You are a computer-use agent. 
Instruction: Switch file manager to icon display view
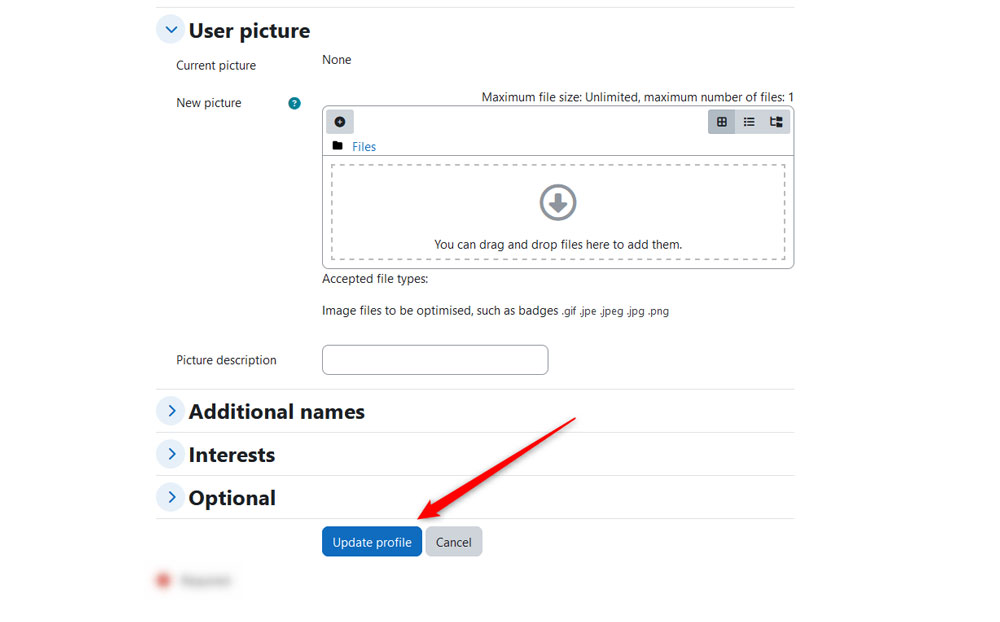coord(721,121)
